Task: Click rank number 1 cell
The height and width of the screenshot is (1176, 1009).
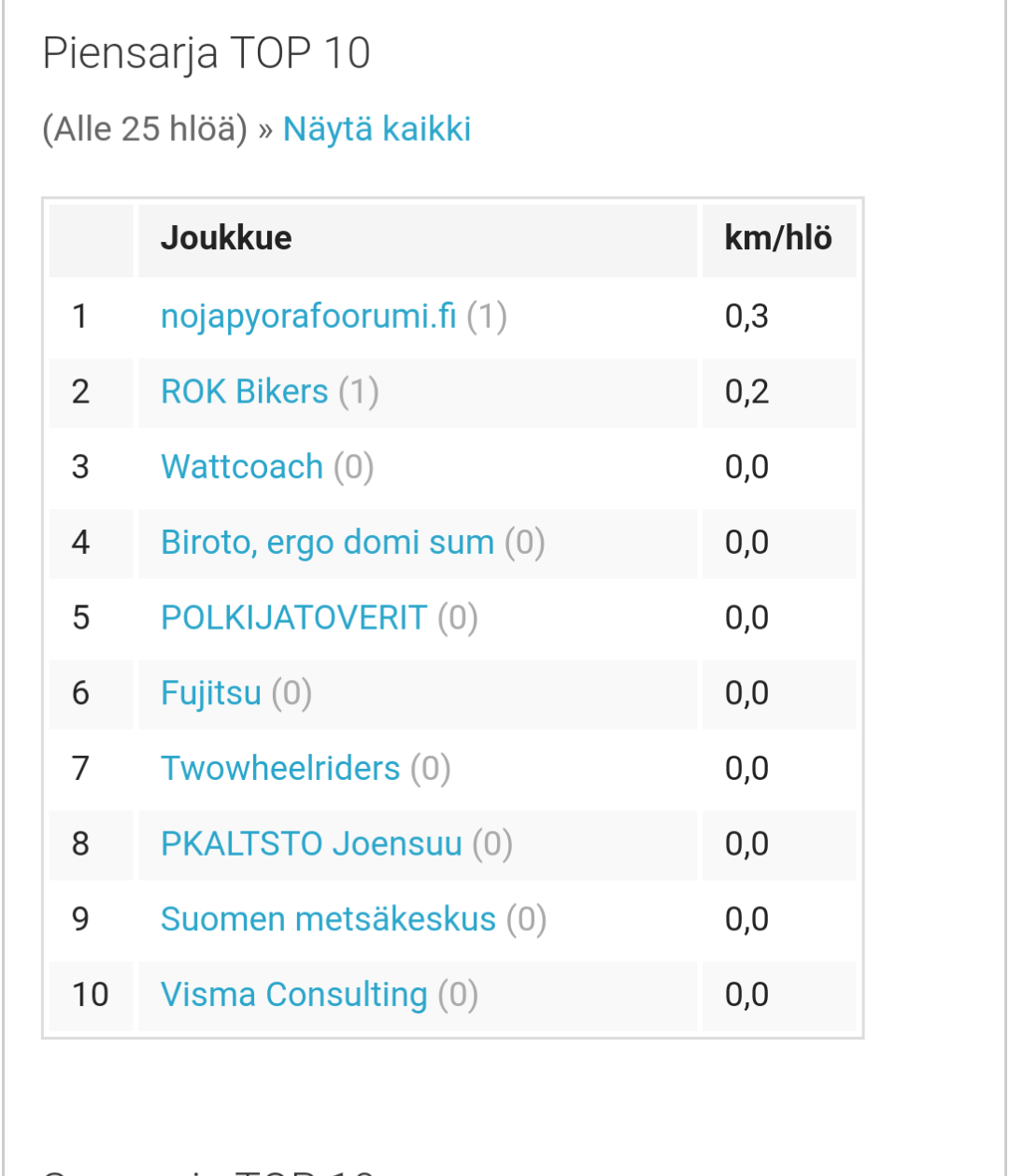Action: pos(81,317)
